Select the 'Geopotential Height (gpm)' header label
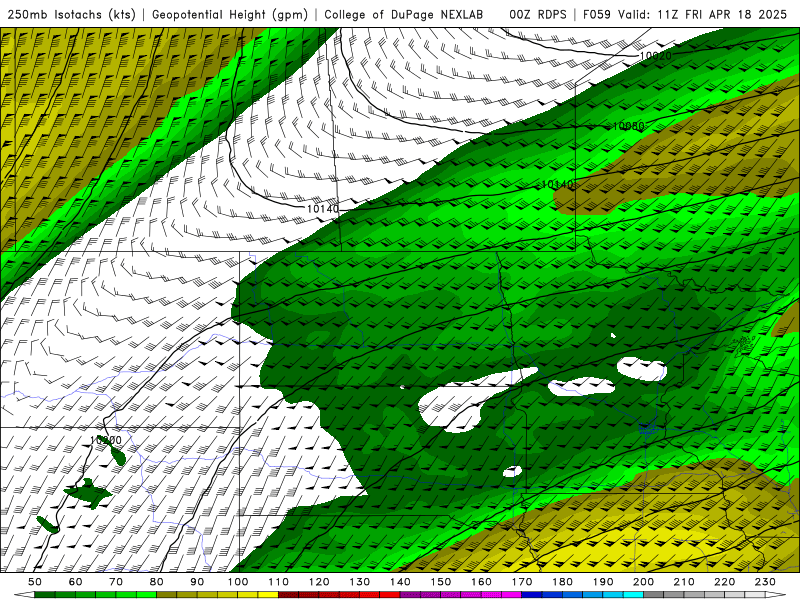Image resolution: width=800 pixels, height=600 pixels. pos(230,15)
